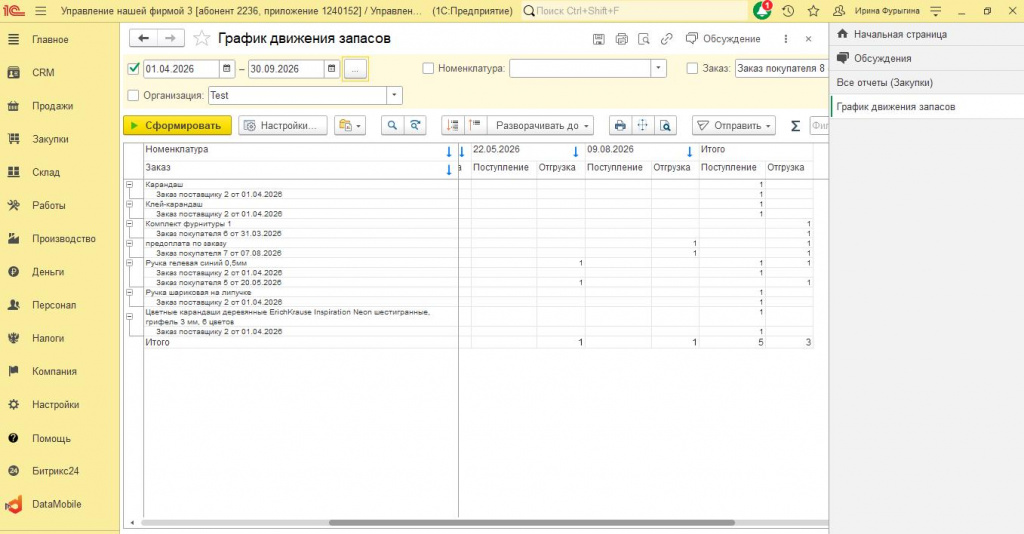Open the three-dot more menu of the form
Image resolution: width=1024 pixels, height=534 pixels.
(x=786, y=39)
